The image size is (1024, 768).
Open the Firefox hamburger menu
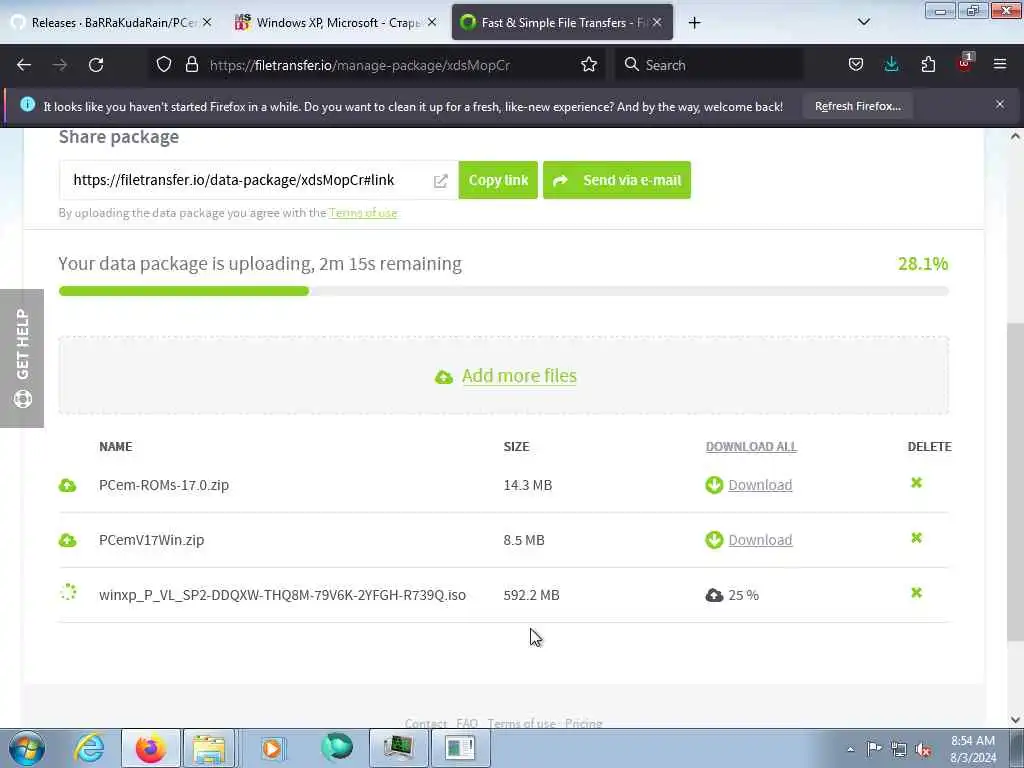click(x=1000, y=64)
